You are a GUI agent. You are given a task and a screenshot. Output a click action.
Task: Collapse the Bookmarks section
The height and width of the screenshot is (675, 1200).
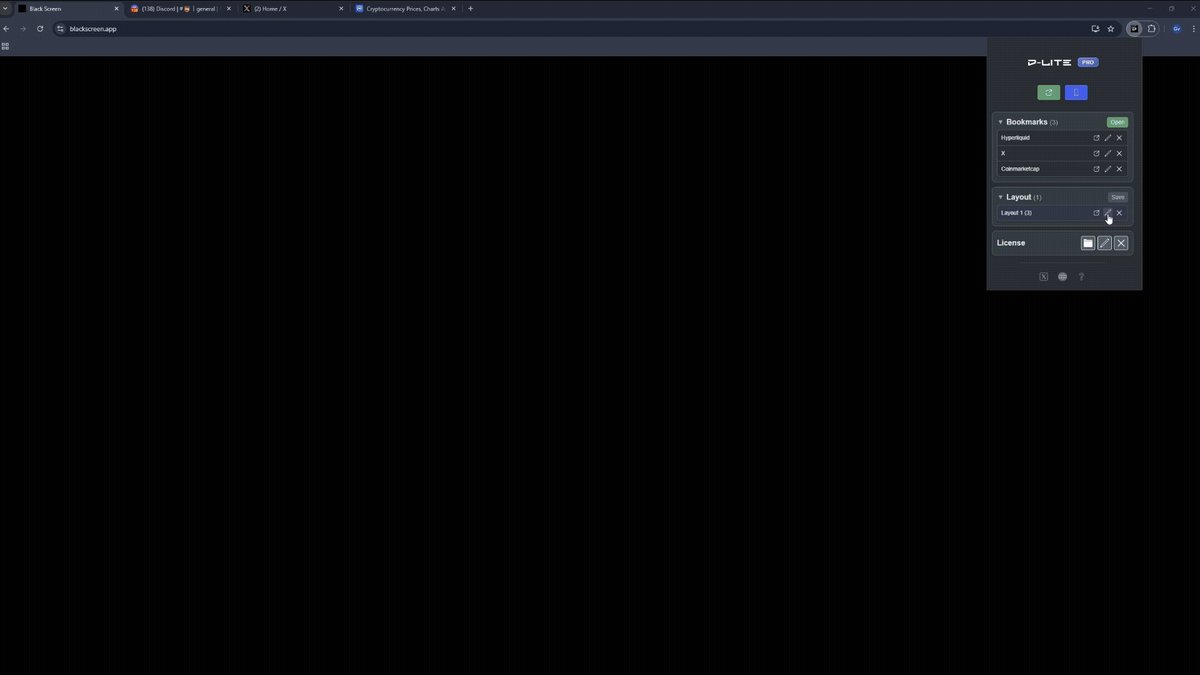tap(1000, 122)
